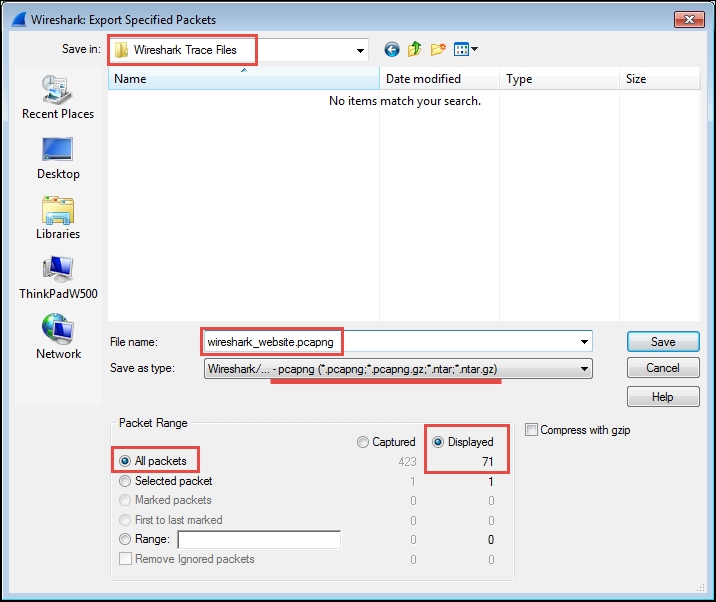Click the File name input field
This screenshot has width=716, height=602.
coord(398,342)
